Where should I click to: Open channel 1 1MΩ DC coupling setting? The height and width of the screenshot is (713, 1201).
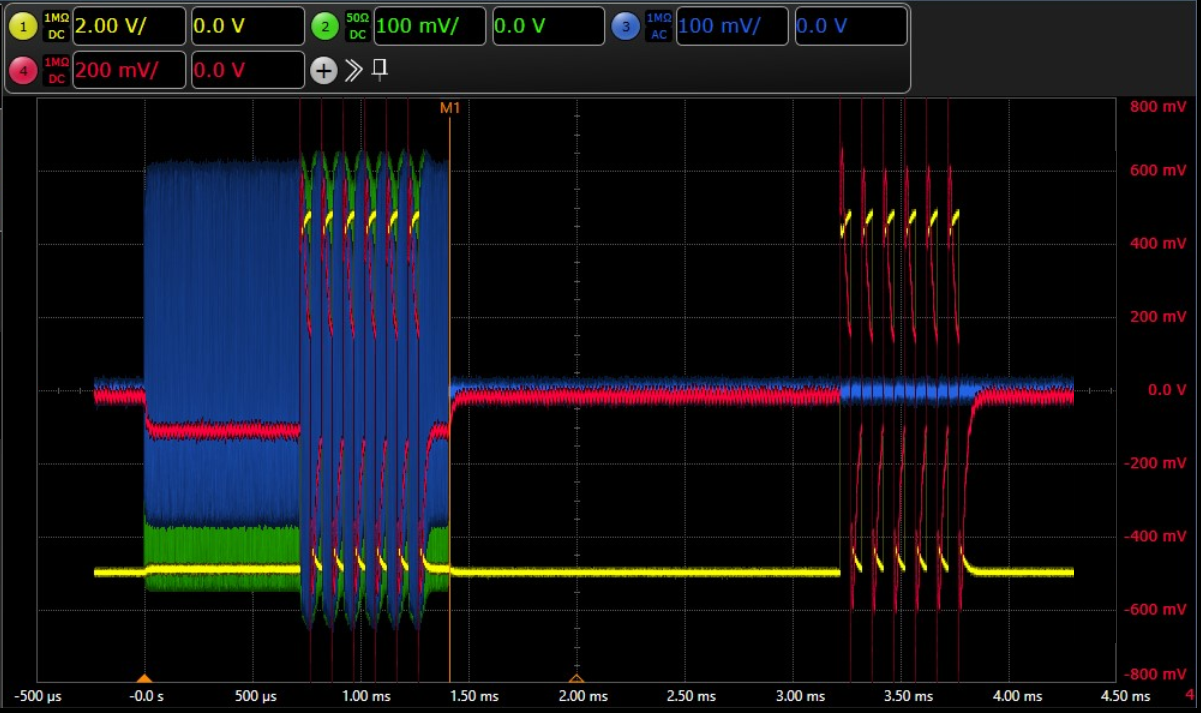[x=56, y=26]
